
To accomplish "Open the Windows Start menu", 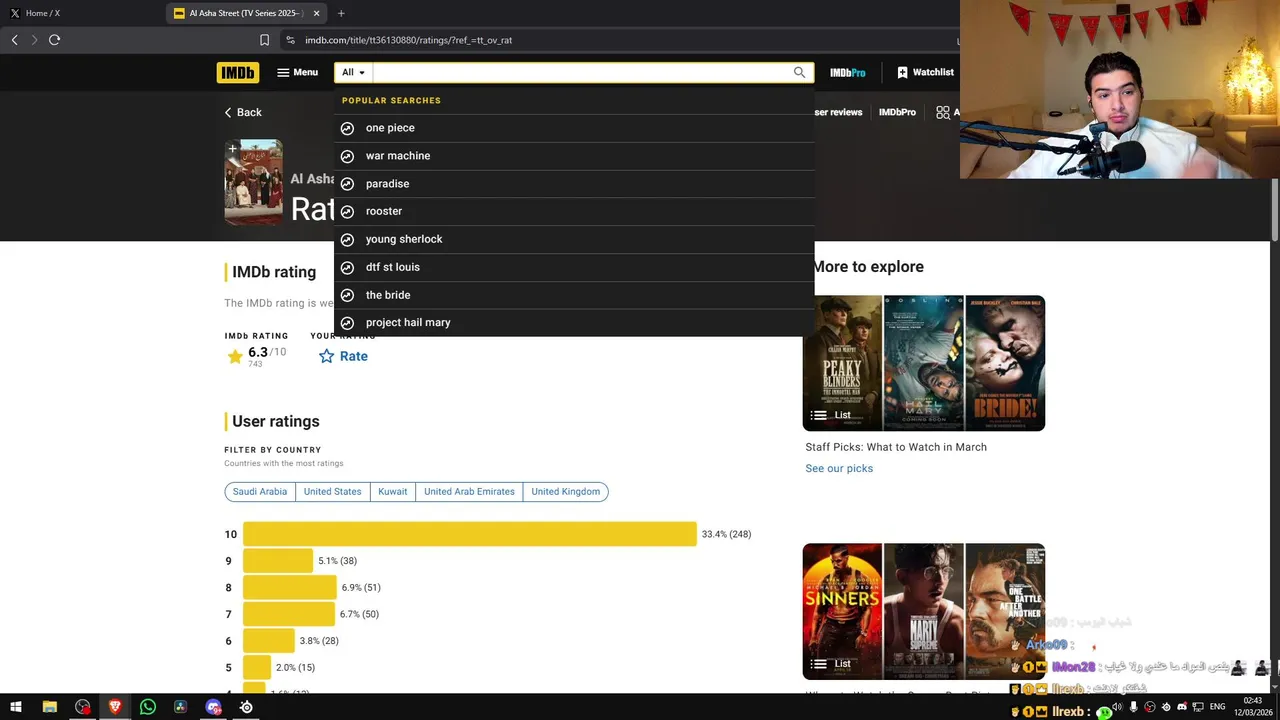I will 15,707.
